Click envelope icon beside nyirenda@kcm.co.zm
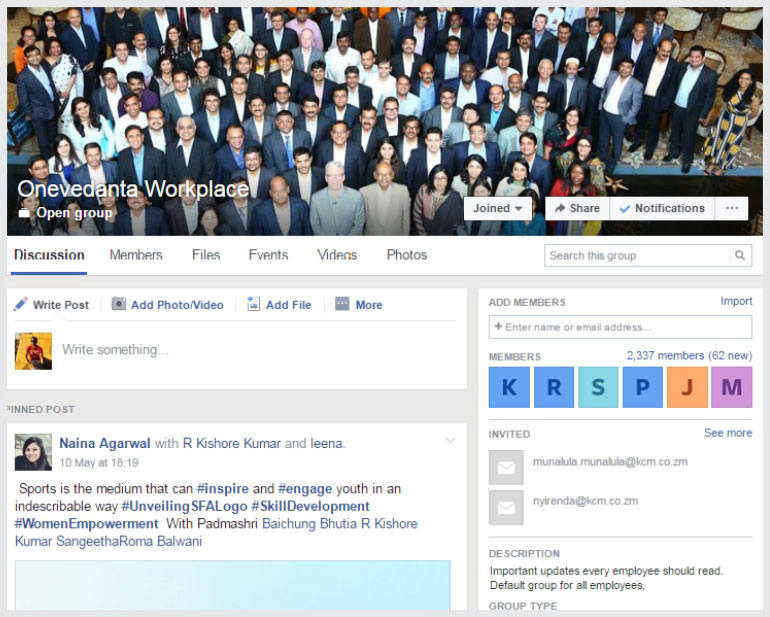Viewport: 770px width, 617px height. [506, 507]
